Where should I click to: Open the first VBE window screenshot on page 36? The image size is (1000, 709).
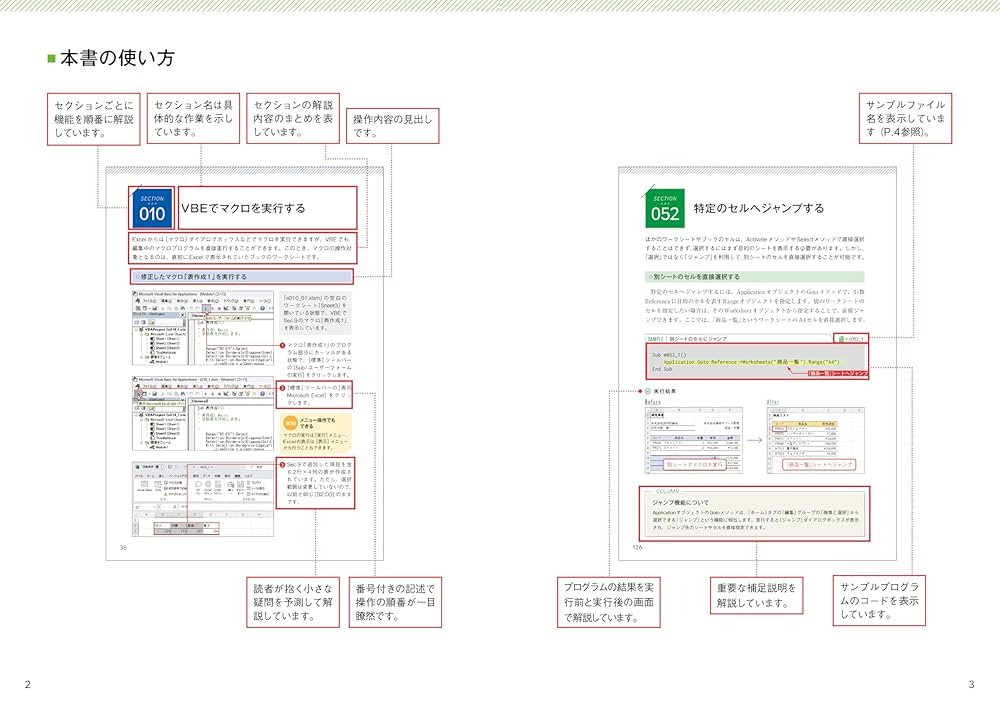(x=203, y=328)
